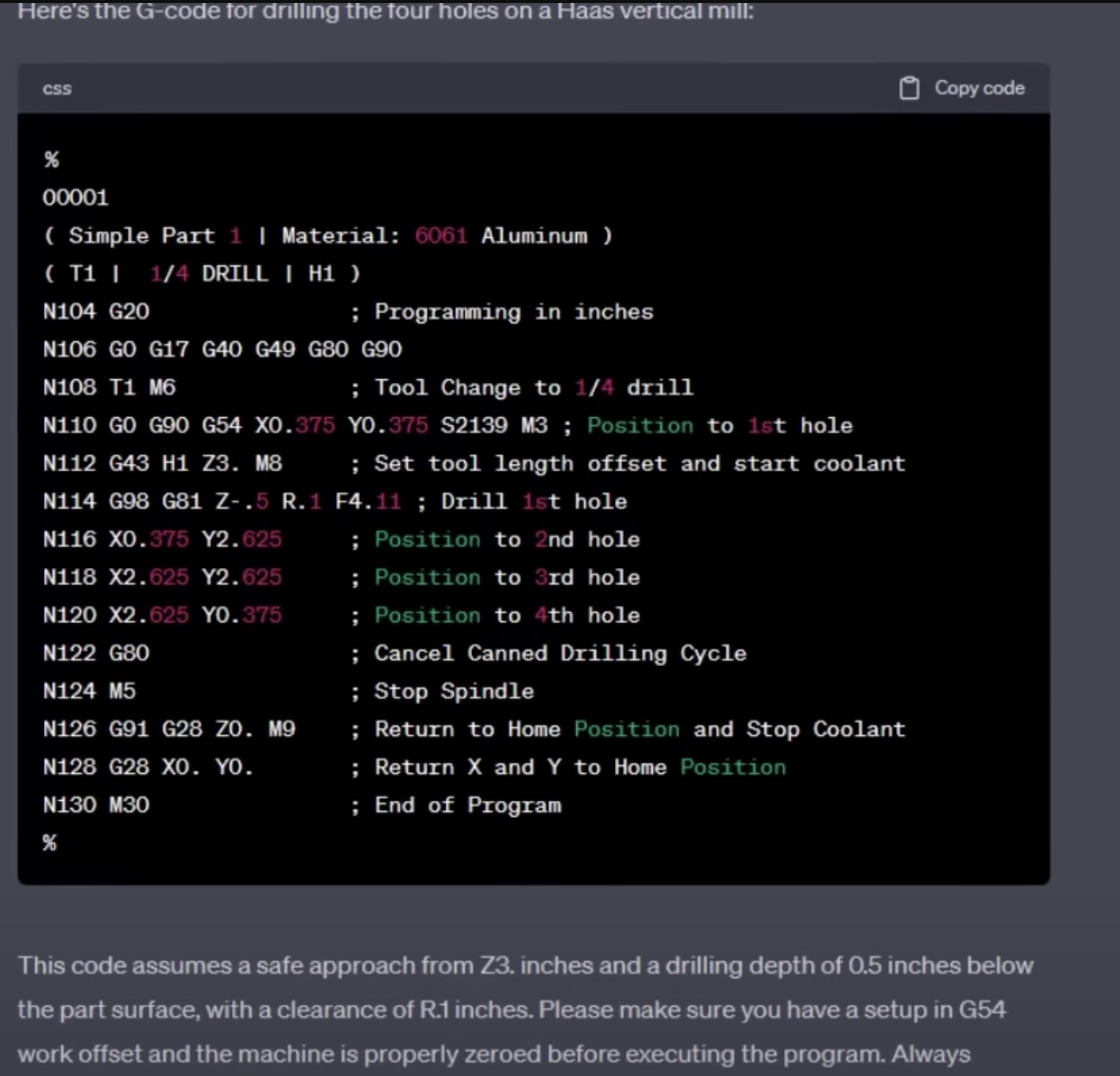
Task: Click the N130 M30 end of program line
Action: 95,804
